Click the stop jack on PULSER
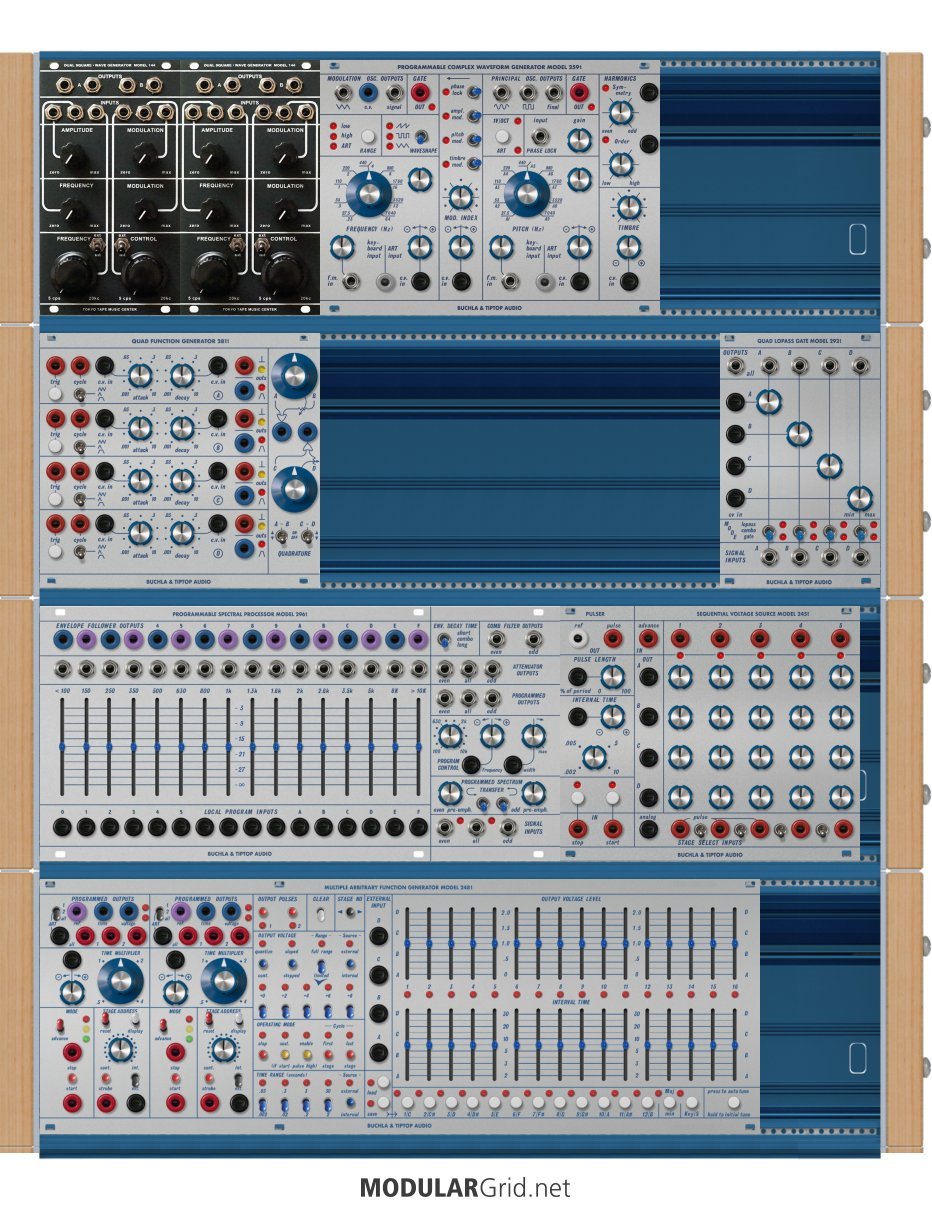The width and height of the screenshot is (932, 1209). tap(578, 828)
